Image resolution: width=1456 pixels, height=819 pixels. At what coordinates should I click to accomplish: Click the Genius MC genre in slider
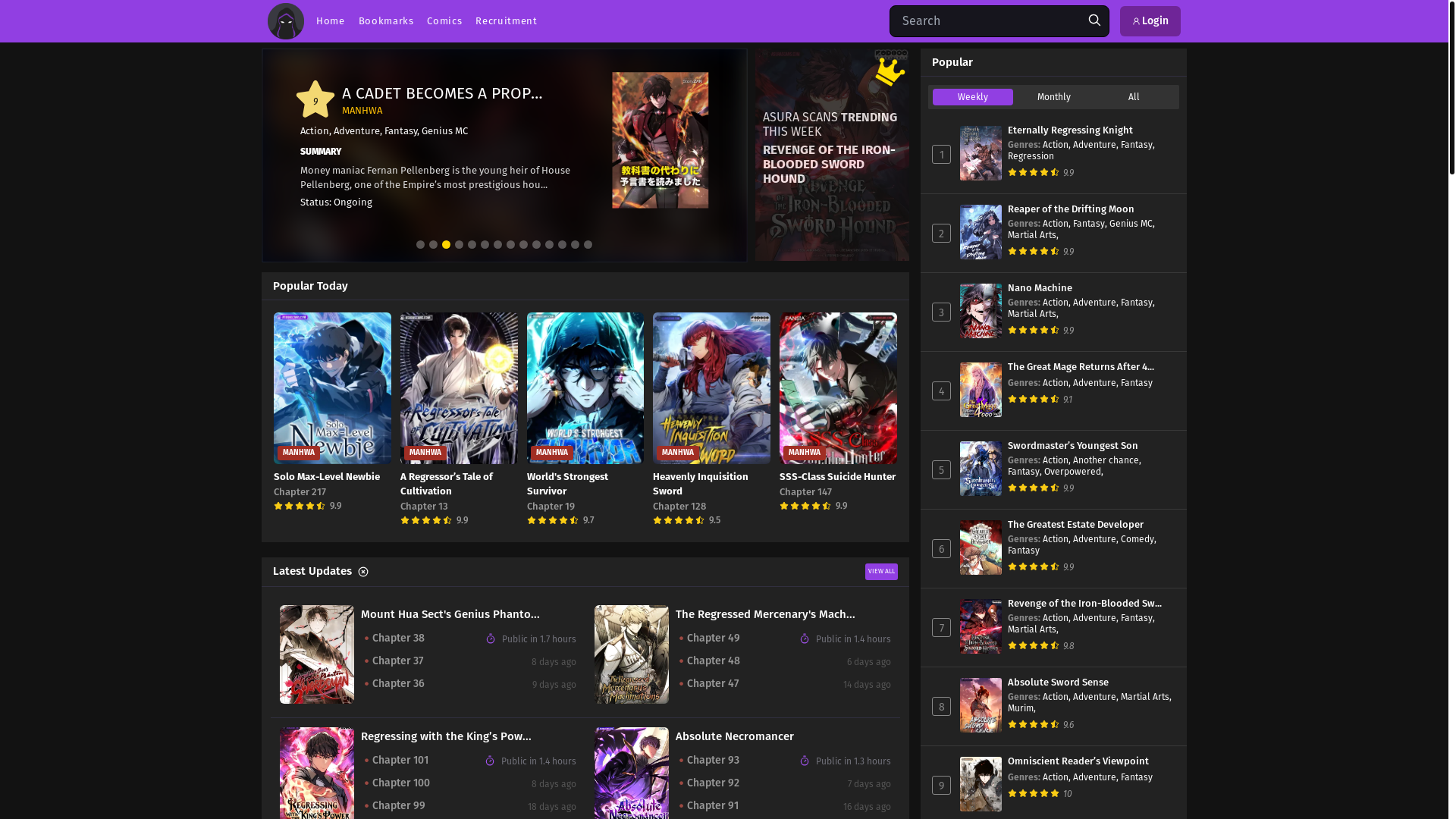pyautogui.click(x=444, y=131)
